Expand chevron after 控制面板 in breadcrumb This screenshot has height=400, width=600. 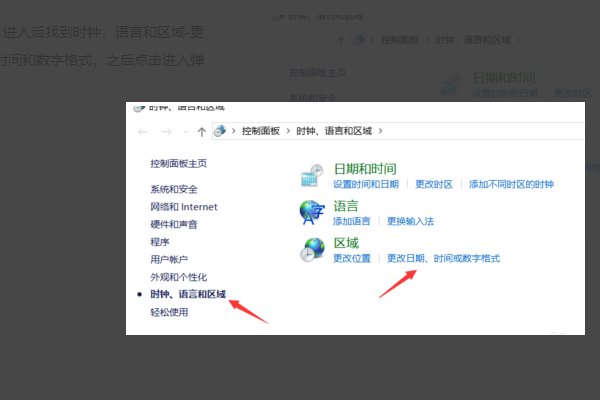[289, 131]
